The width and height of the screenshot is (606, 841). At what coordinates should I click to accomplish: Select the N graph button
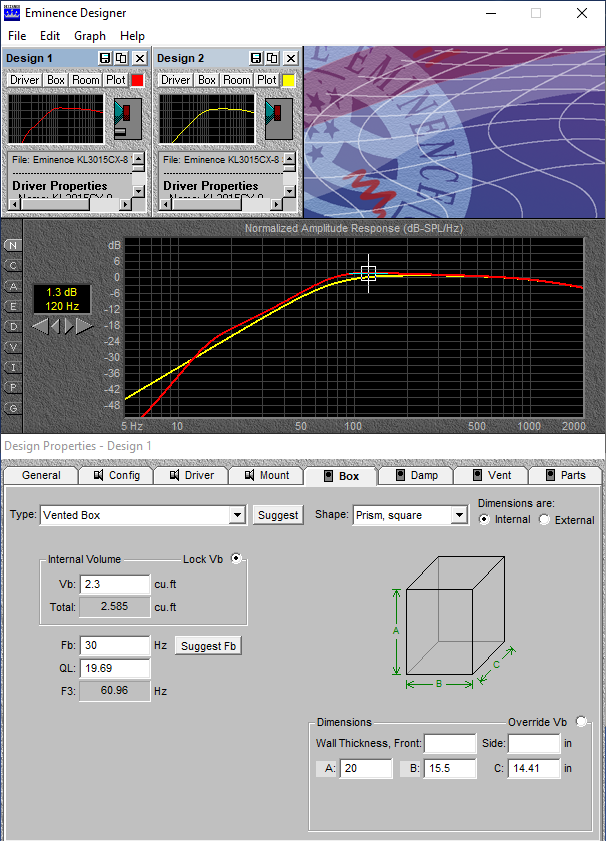(x=13, y=245)
